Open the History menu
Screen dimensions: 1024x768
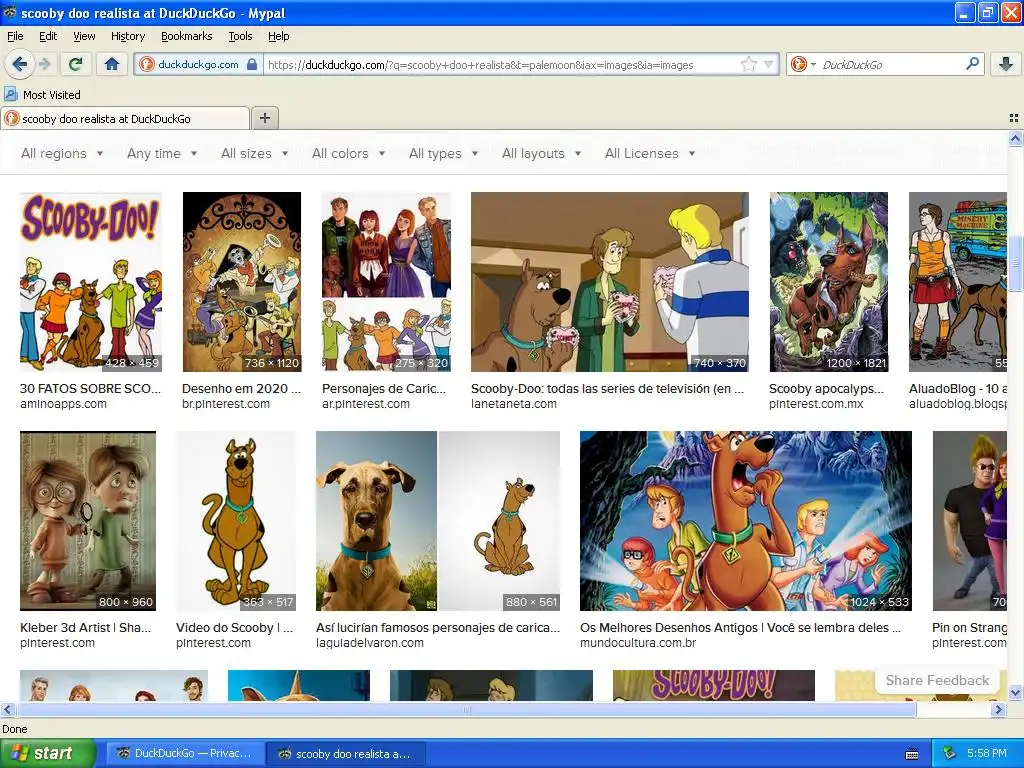(127, 36)
